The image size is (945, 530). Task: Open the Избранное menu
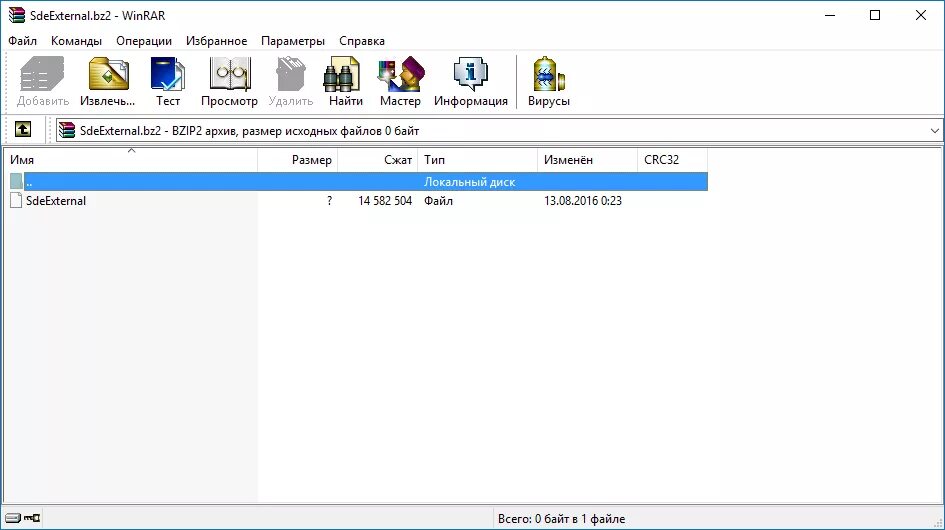pos(216,41)
